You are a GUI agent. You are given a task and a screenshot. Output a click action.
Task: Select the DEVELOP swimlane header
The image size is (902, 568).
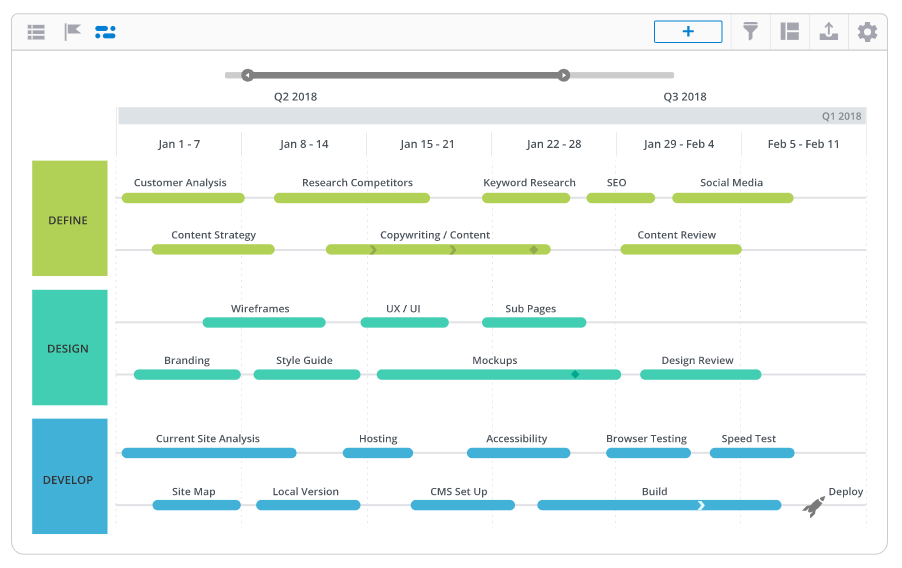coord(70,476)
